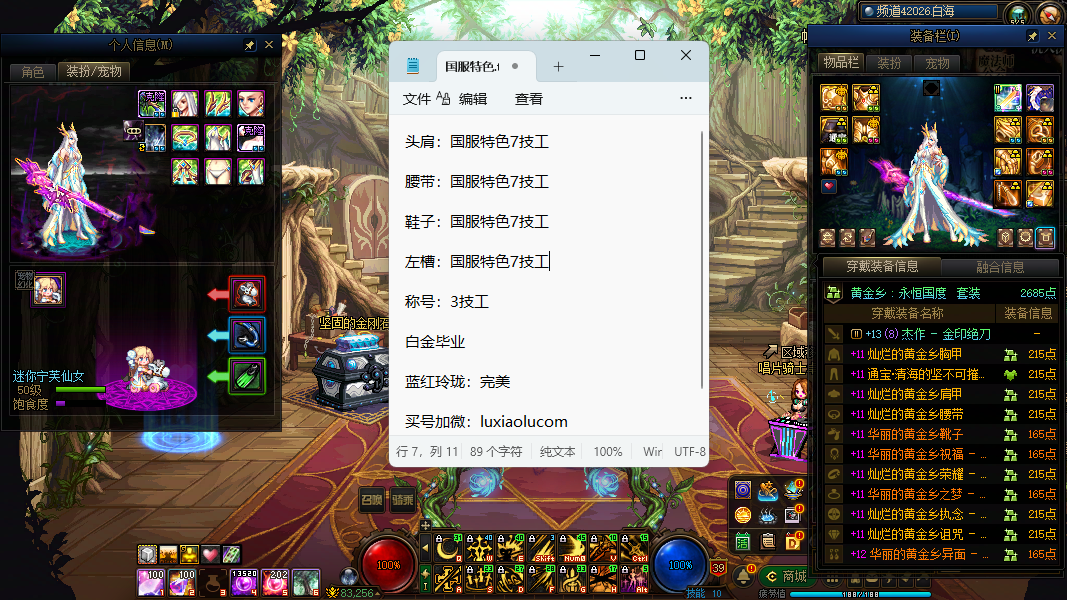This screenshot has width=1067, height=600.
Task: Open the 宠物 tab in equipment panel
Action: [937, 63]
